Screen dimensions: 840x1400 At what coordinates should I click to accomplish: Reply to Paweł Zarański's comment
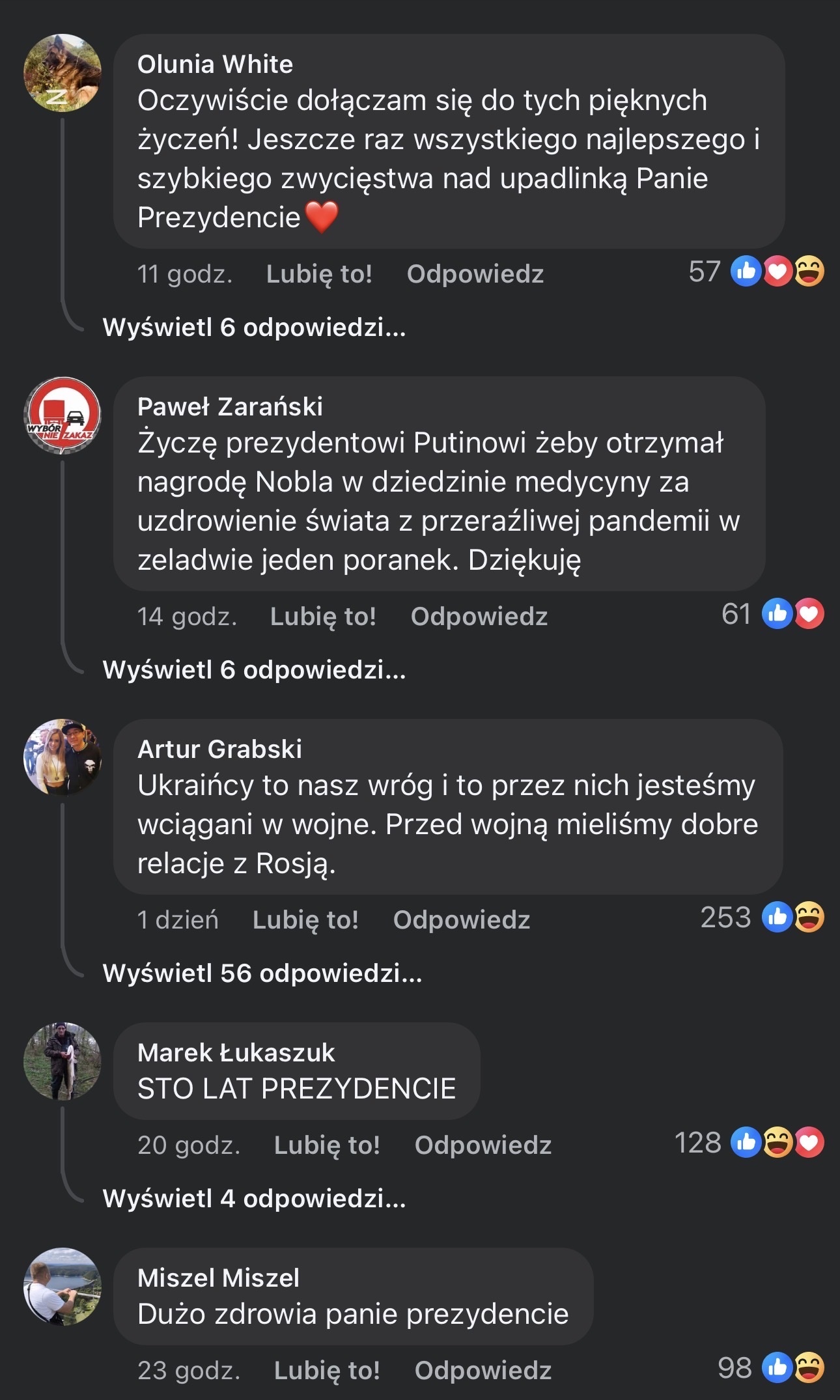point(479,617)
